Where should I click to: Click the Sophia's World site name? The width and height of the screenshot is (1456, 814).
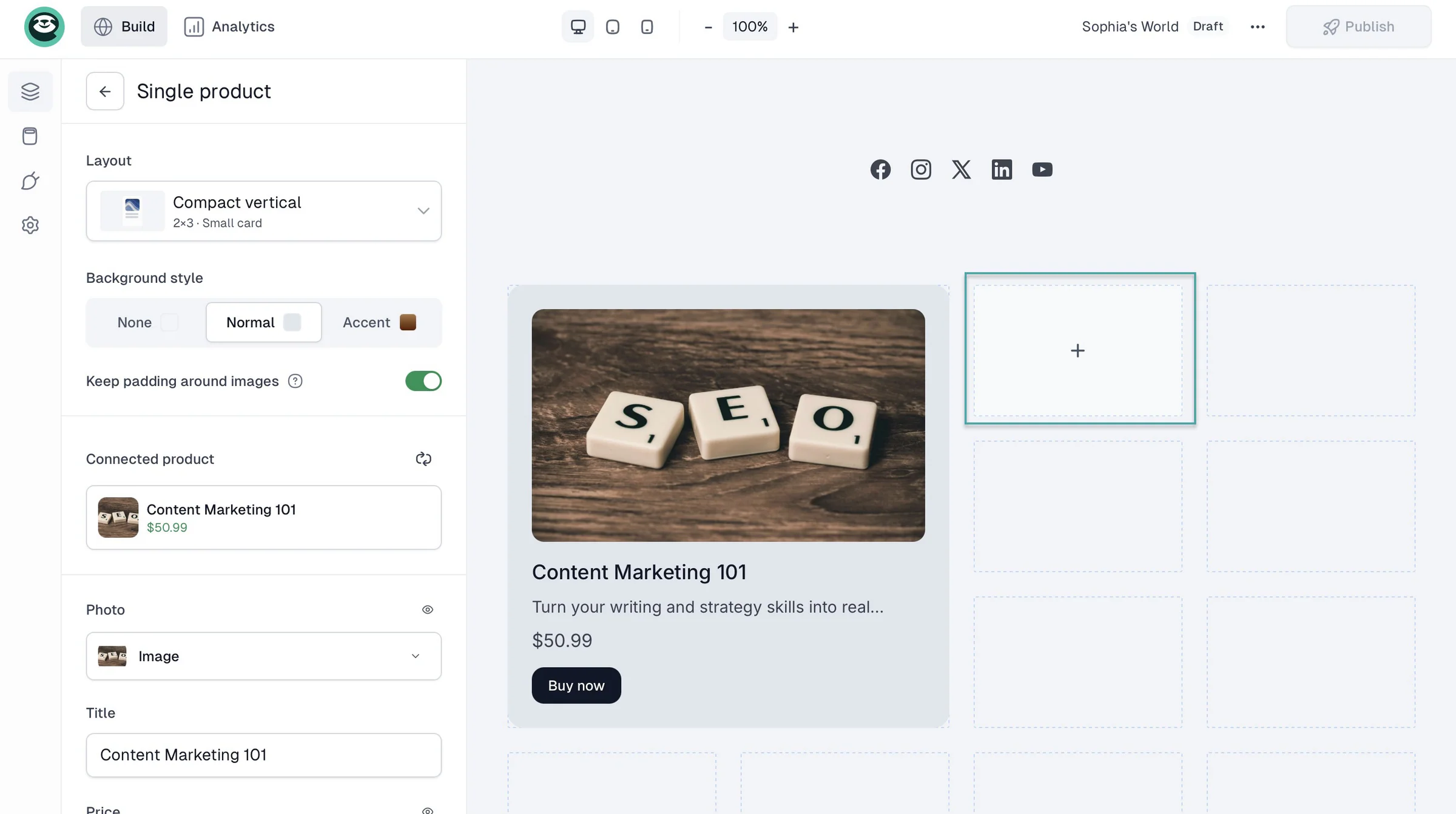1130,27
